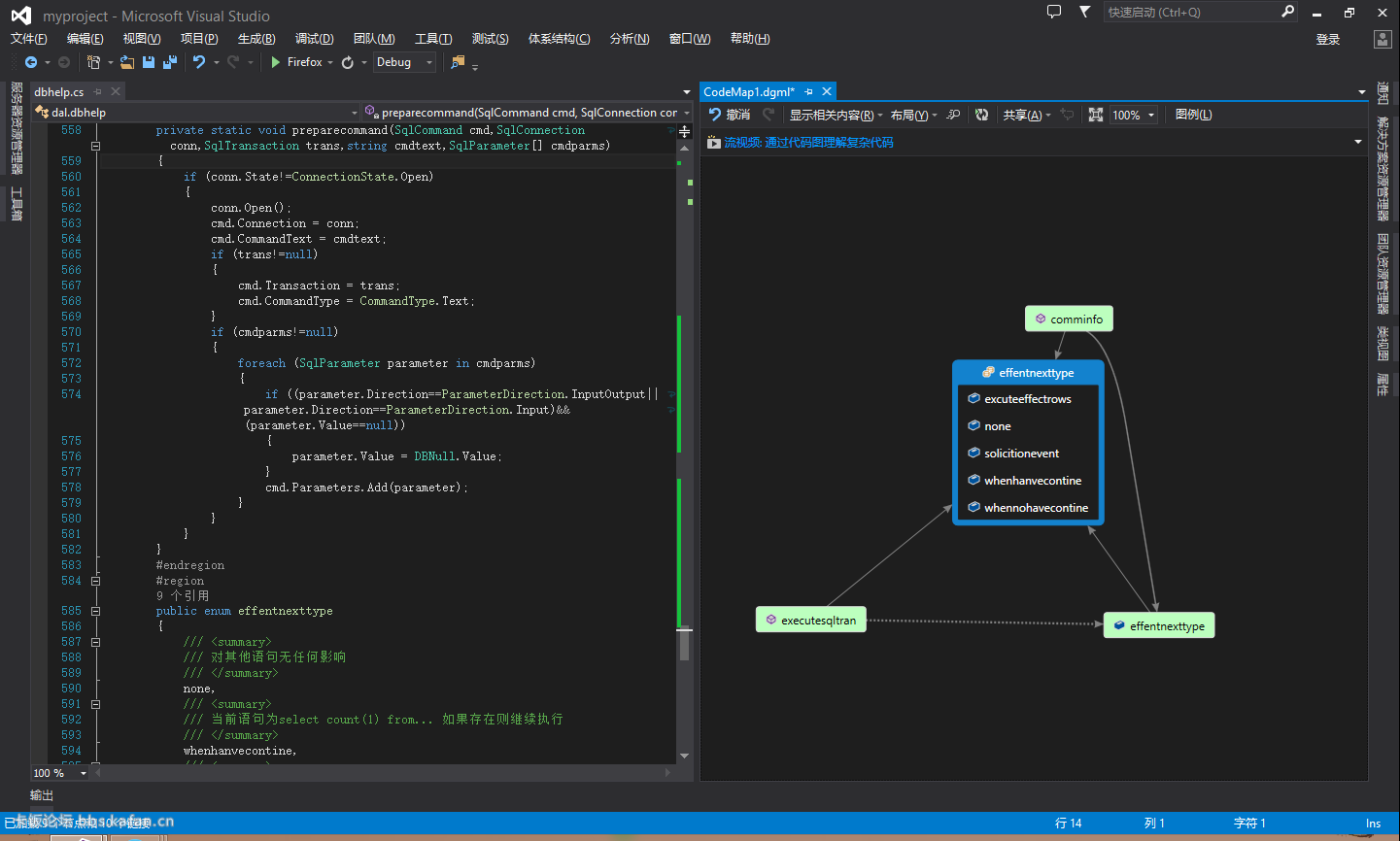Open the 输出 output panel tab
The image size is (1400, 841).
click(42, 795)
